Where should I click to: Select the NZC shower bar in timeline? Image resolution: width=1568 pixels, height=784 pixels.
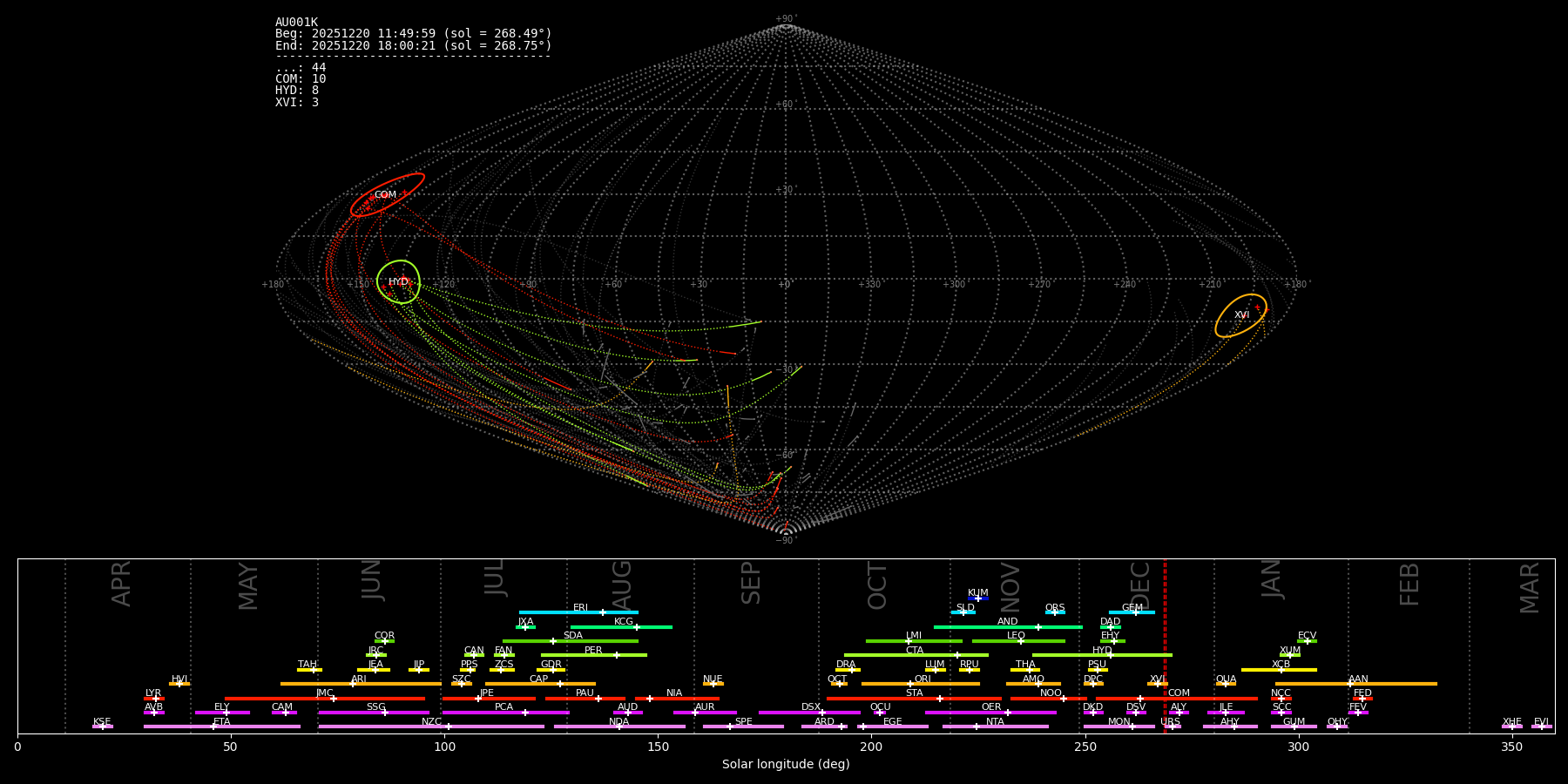[431, 727]
